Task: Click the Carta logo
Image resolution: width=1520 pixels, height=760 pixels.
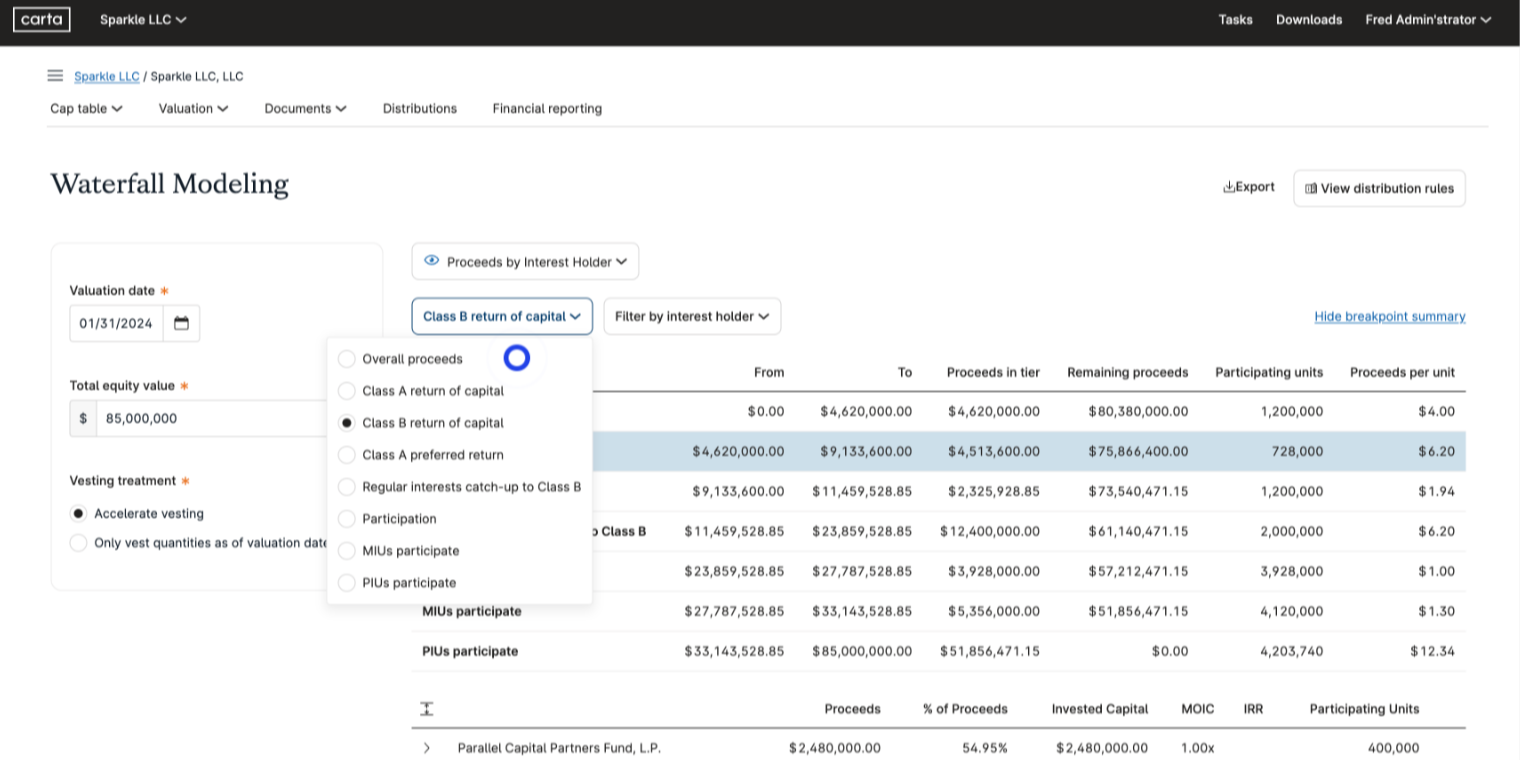Action: 41,19
